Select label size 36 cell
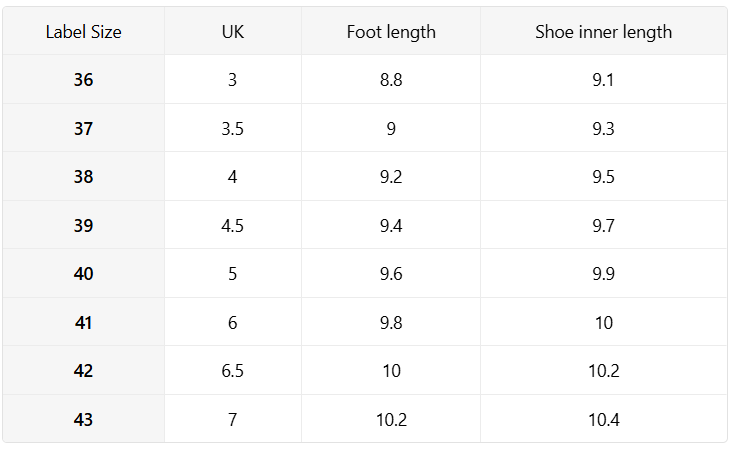Screen dimensions: 730x449 click(x=83, y=79)
